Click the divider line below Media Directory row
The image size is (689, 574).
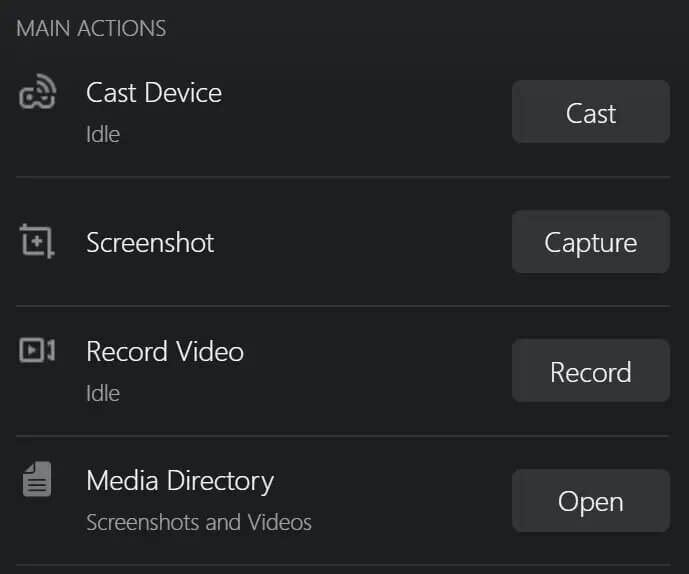344,565
